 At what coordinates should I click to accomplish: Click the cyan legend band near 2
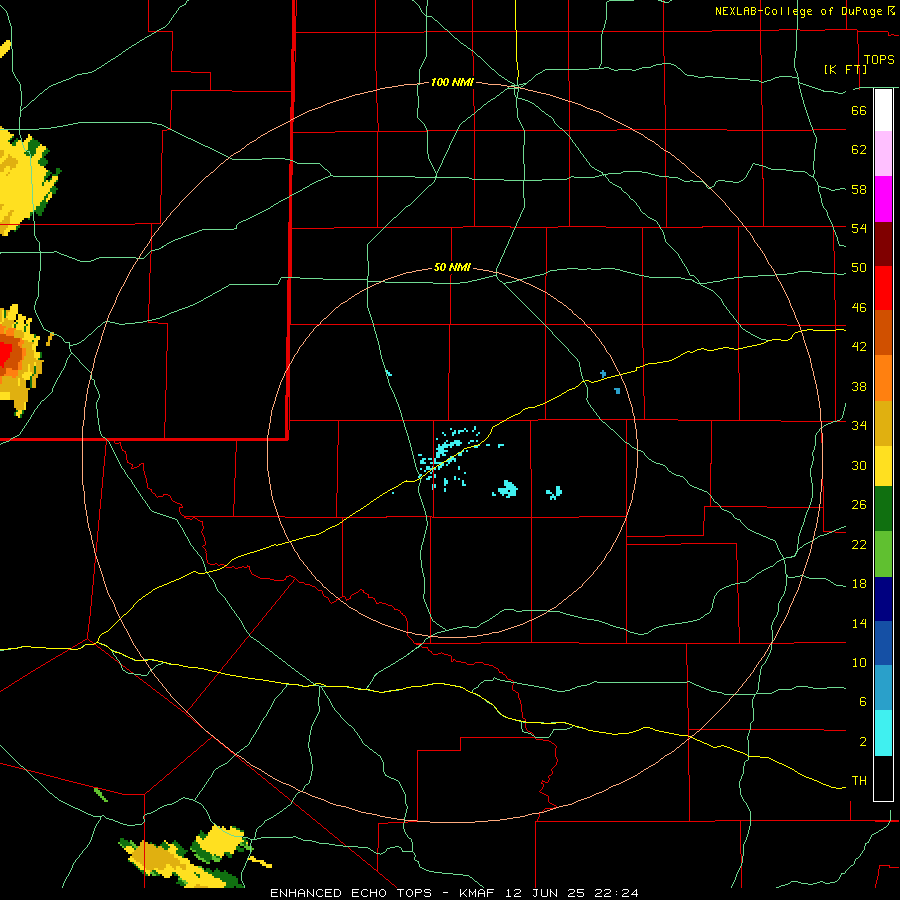click(x=883, y=733)
